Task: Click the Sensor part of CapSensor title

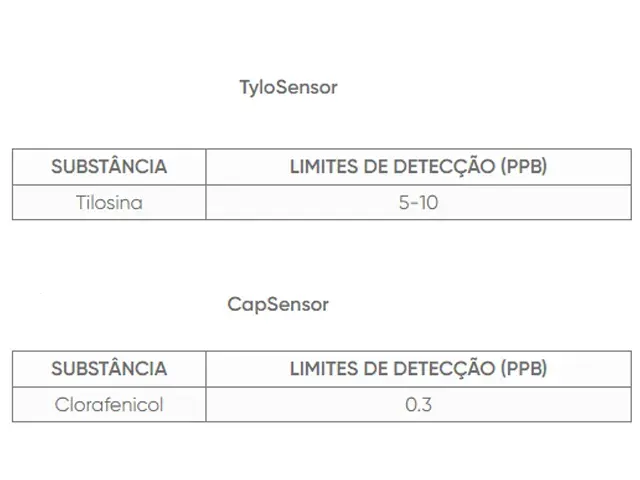Action: click(297, 304)
